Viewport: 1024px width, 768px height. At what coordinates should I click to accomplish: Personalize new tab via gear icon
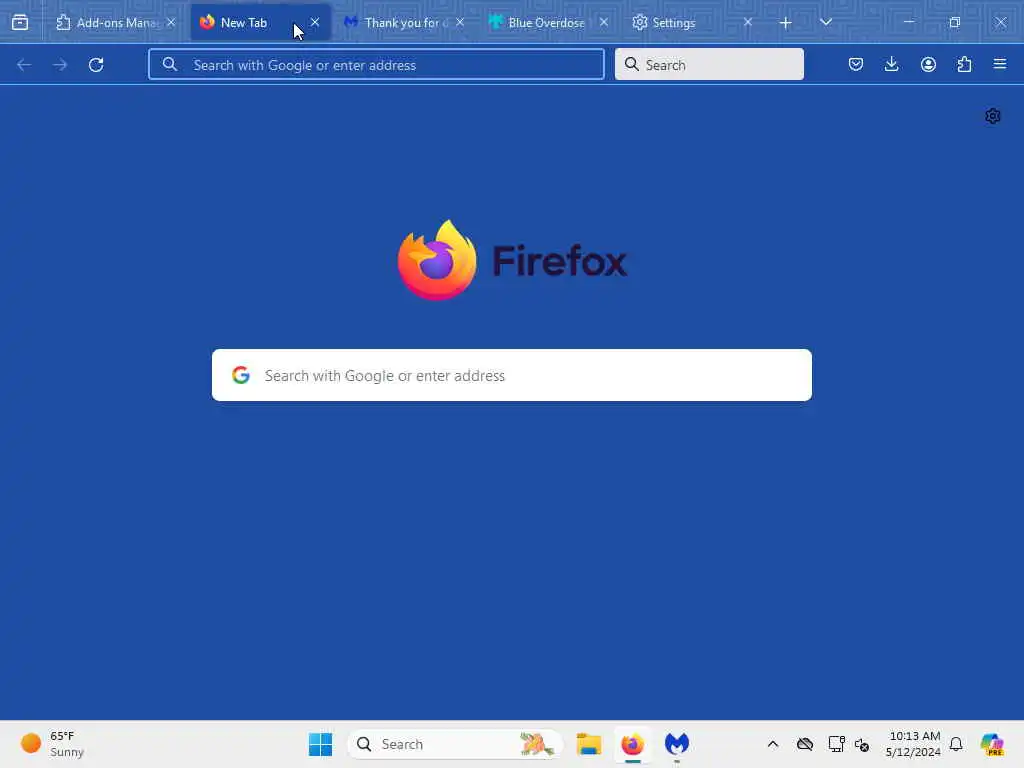(x=993, y=116)
